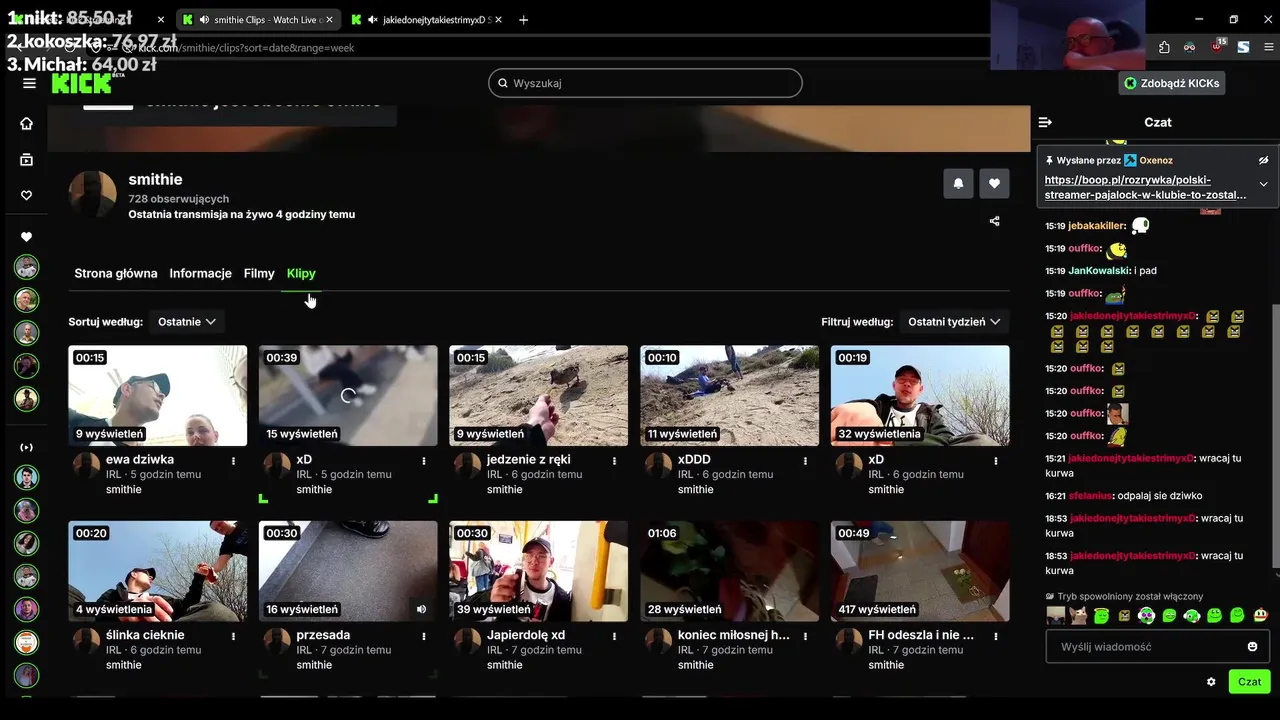Viewport: 1280px width, 720px height.
Task: Open options menu for 'ewa dziwka' clip
Action: pos(234,461)
